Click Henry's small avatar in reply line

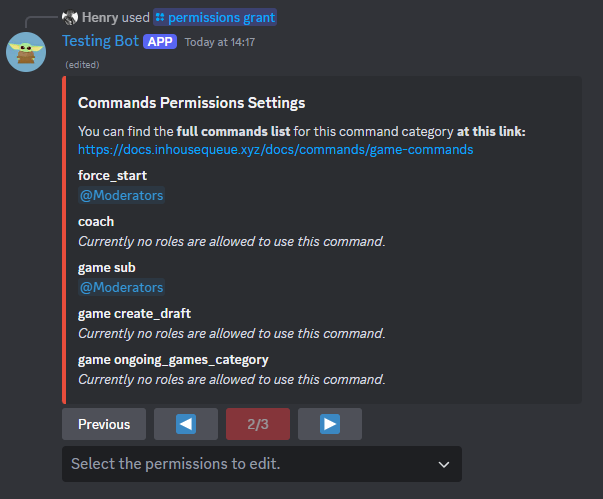tap(70, 17)
